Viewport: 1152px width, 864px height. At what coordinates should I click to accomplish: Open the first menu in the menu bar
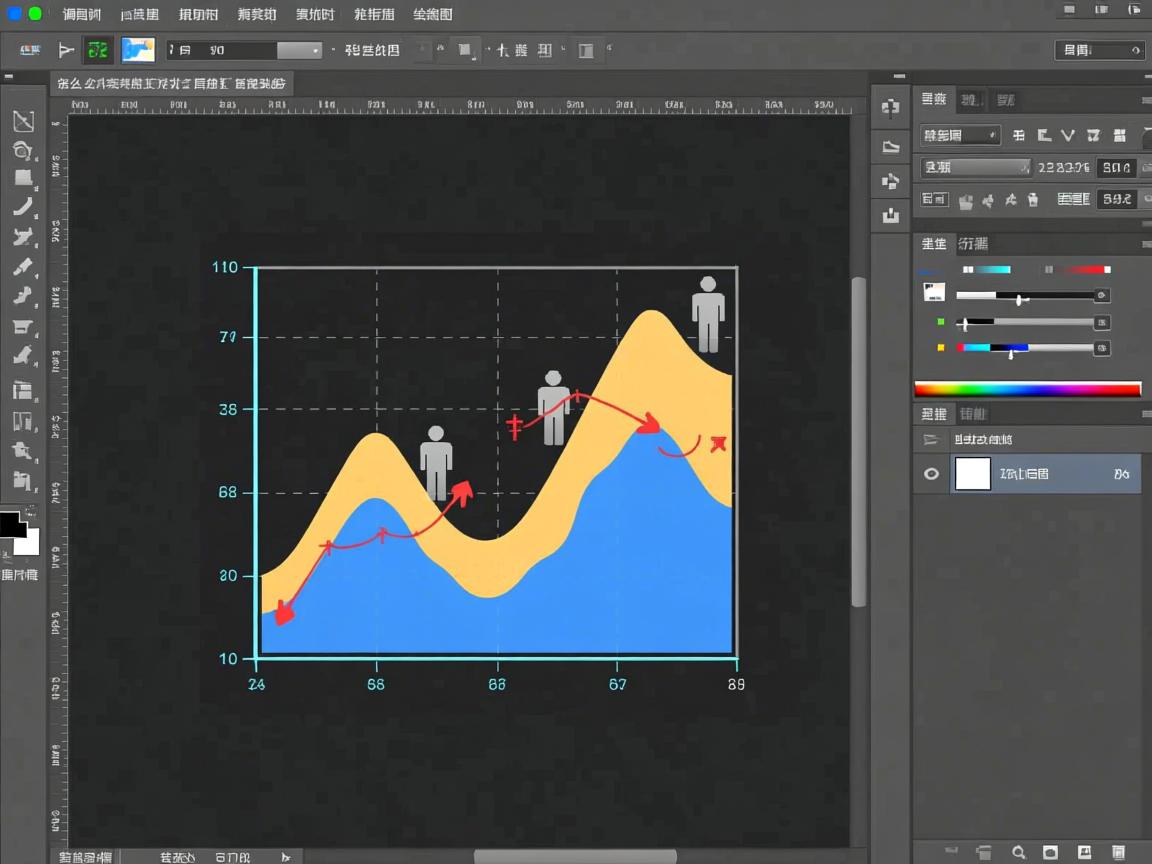coord(81,14)
